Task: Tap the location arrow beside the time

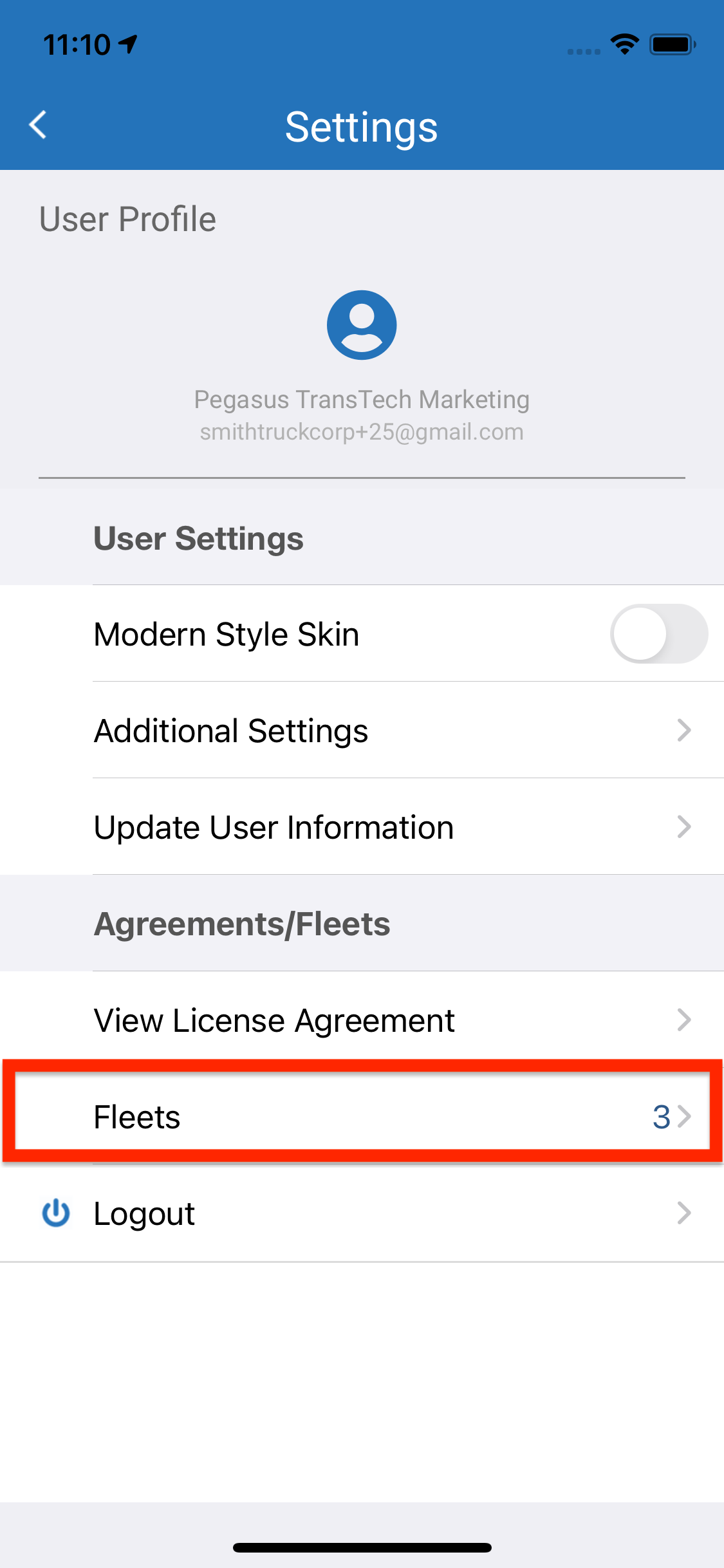Action: coord(128,44)
